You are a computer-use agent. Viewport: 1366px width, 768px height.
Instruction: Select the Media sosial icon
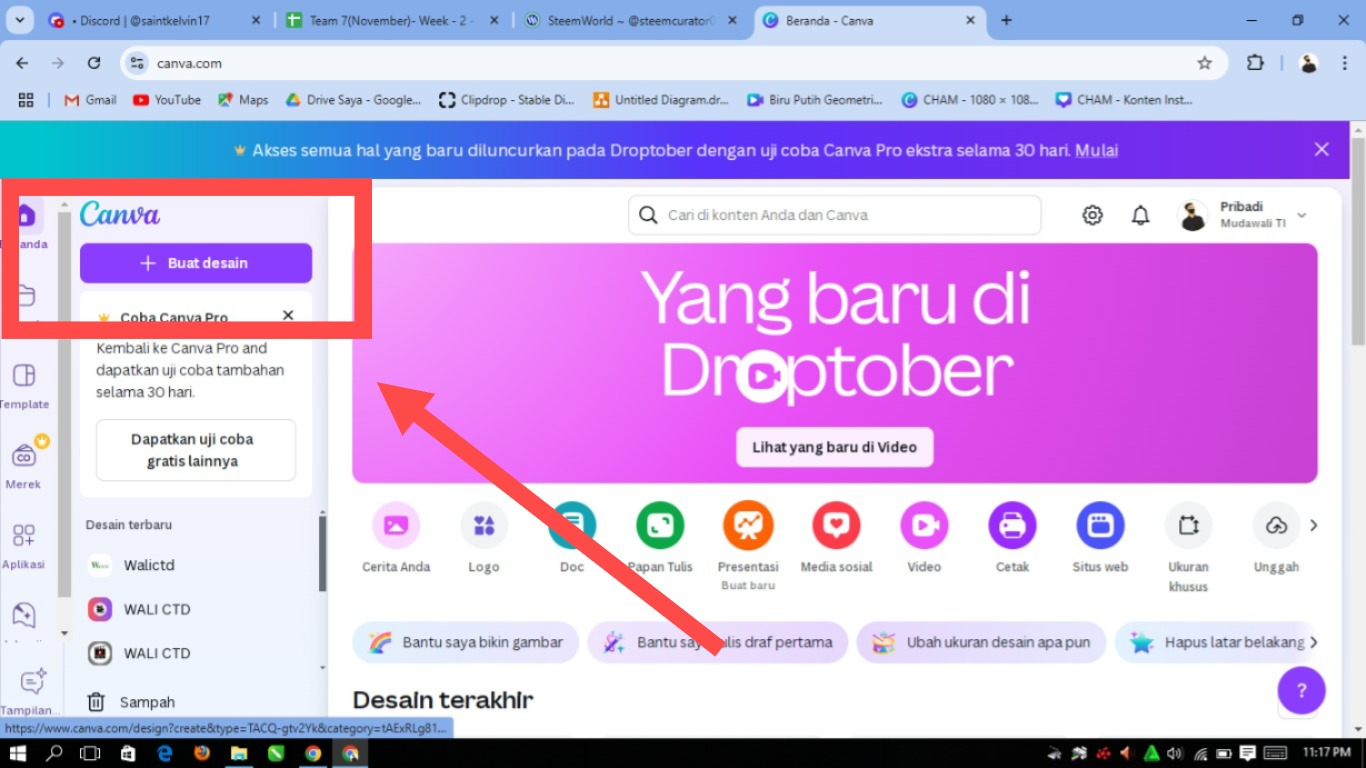click(x=836, y=526)
